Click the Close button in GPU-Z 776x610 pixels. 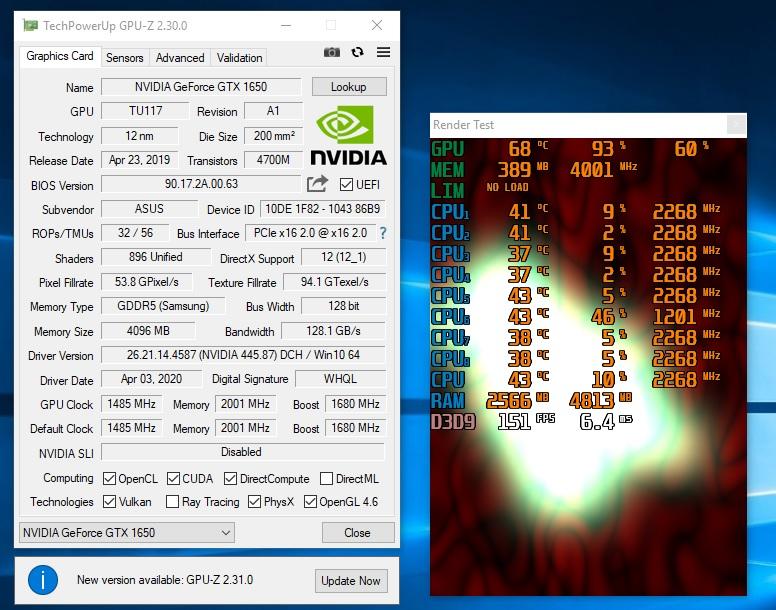[x=358, y=532]
